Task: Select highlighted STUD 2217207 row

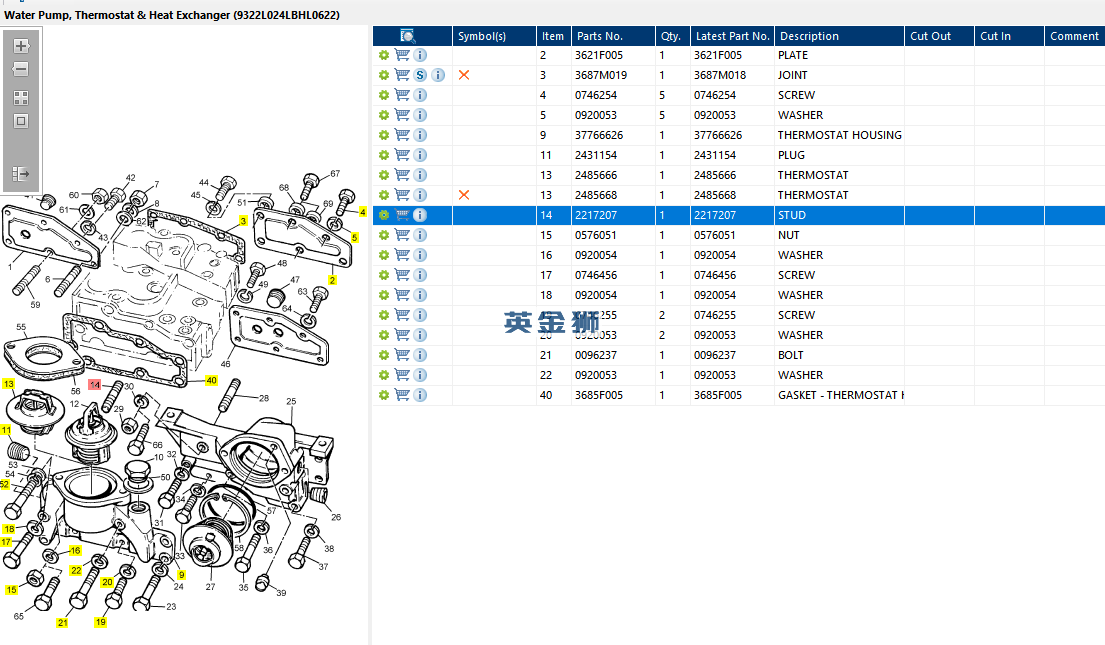Action: [800, 215]
